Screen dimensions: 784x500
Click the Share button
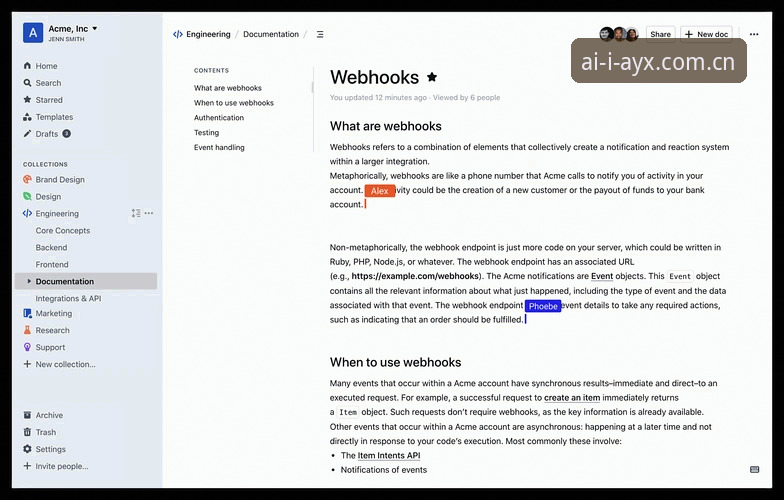pyautogui.click(x=660, y=34)
